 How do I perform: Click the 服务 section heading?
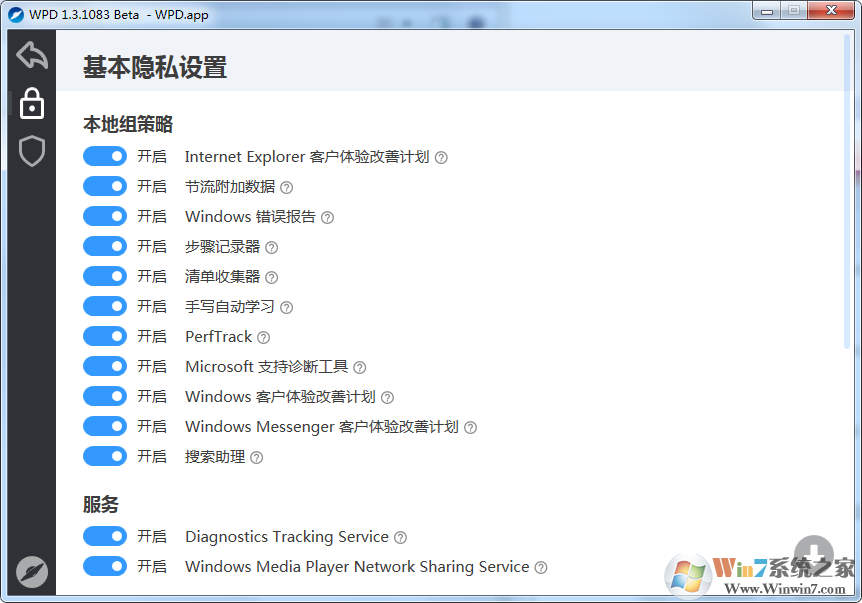(x=101, y=504)
